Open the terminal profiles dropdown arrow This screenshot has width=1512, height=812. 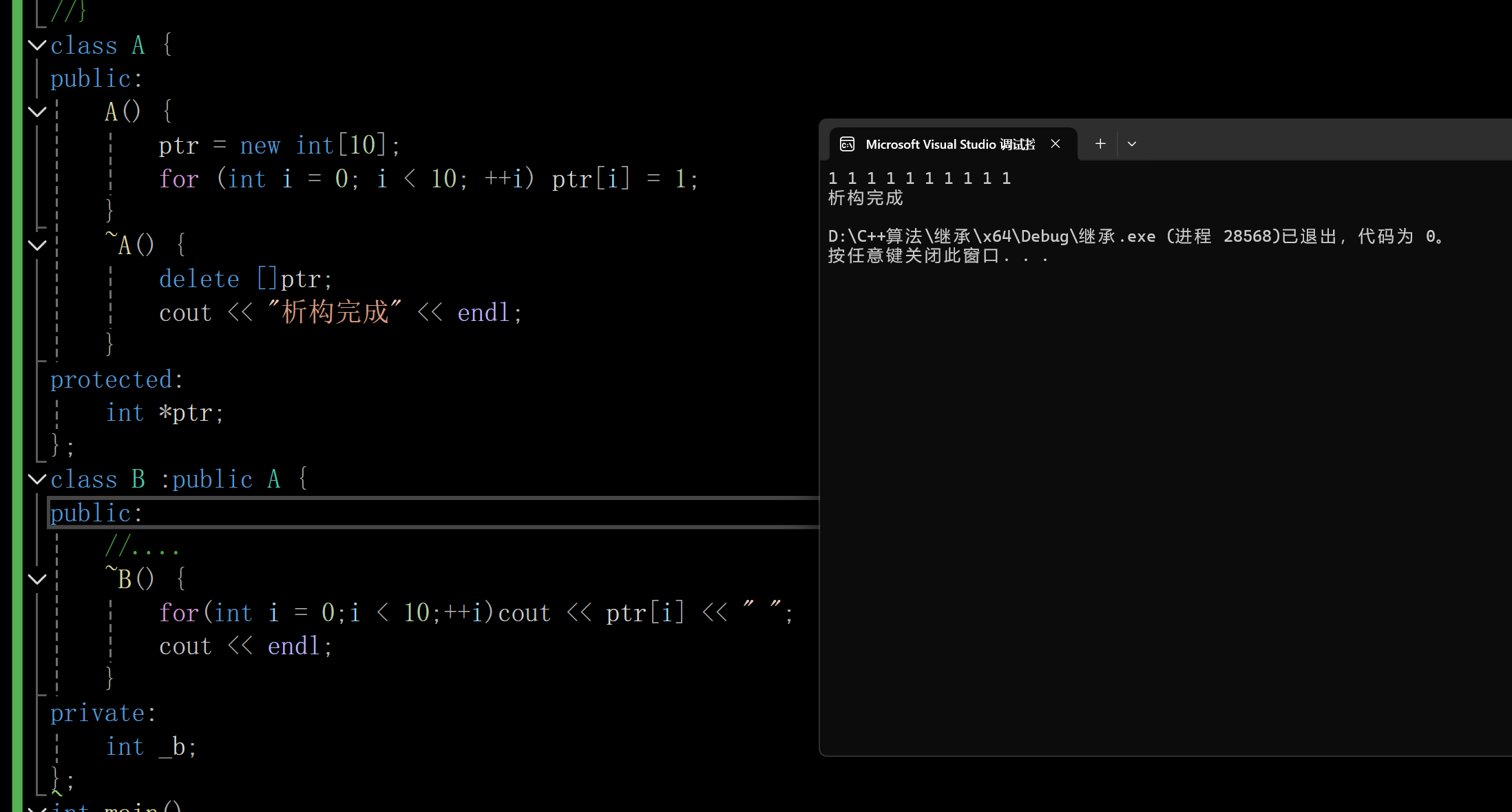click(x=1131, y=144)
